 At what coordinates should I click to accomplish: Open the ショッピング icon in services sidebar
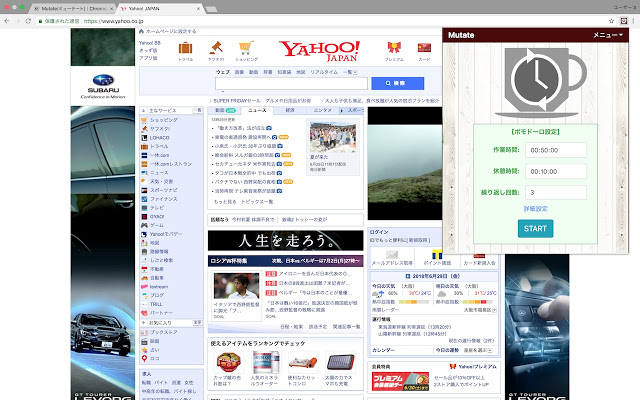click(144, 120)
